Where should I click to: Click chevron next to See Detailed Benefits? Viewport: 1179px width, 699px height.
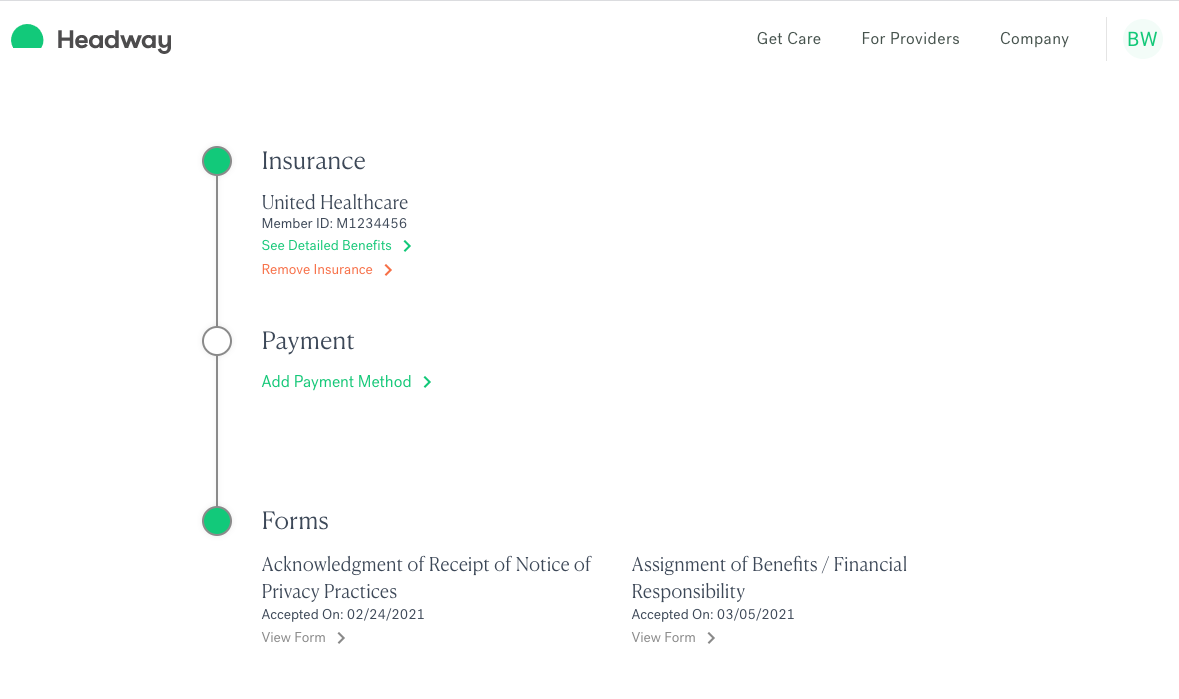[x=407, y=246]
